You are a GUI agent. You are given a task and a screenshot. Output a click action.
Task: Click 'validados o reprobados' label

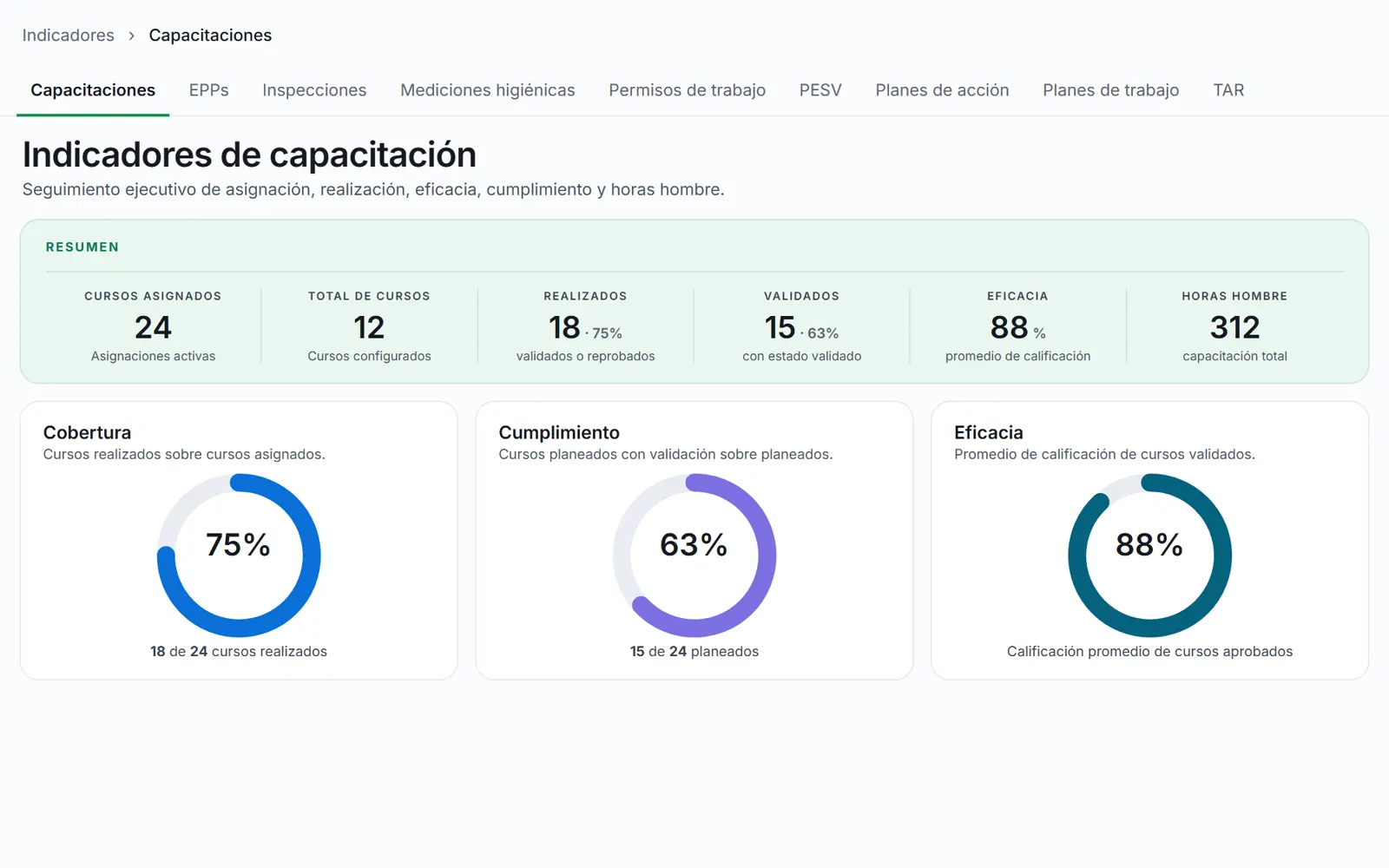(586, 356)
